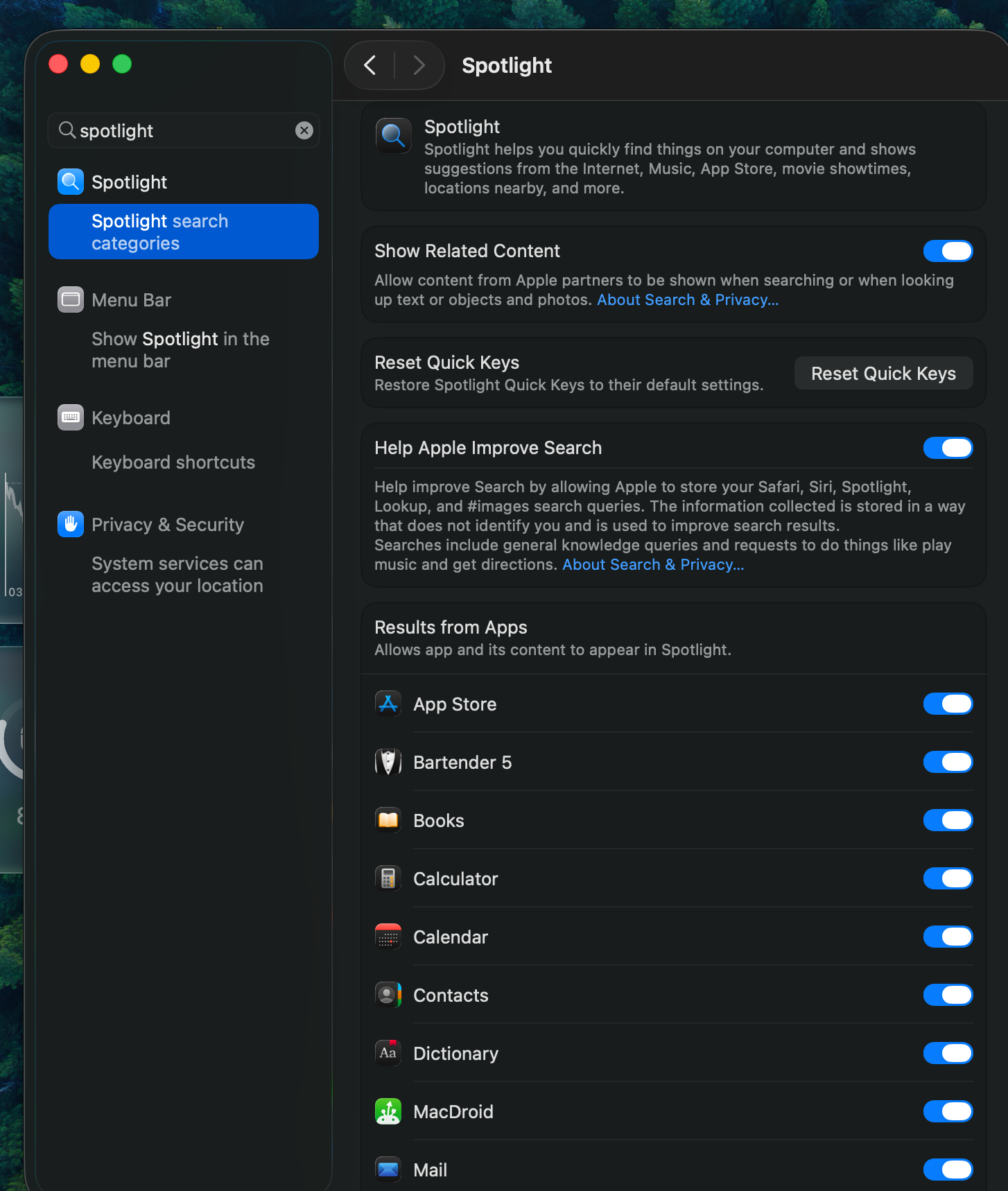Screen dimensions: 1008x1191
Task: Disable Help Apple Improve Search switch
Action: (948, 448)
